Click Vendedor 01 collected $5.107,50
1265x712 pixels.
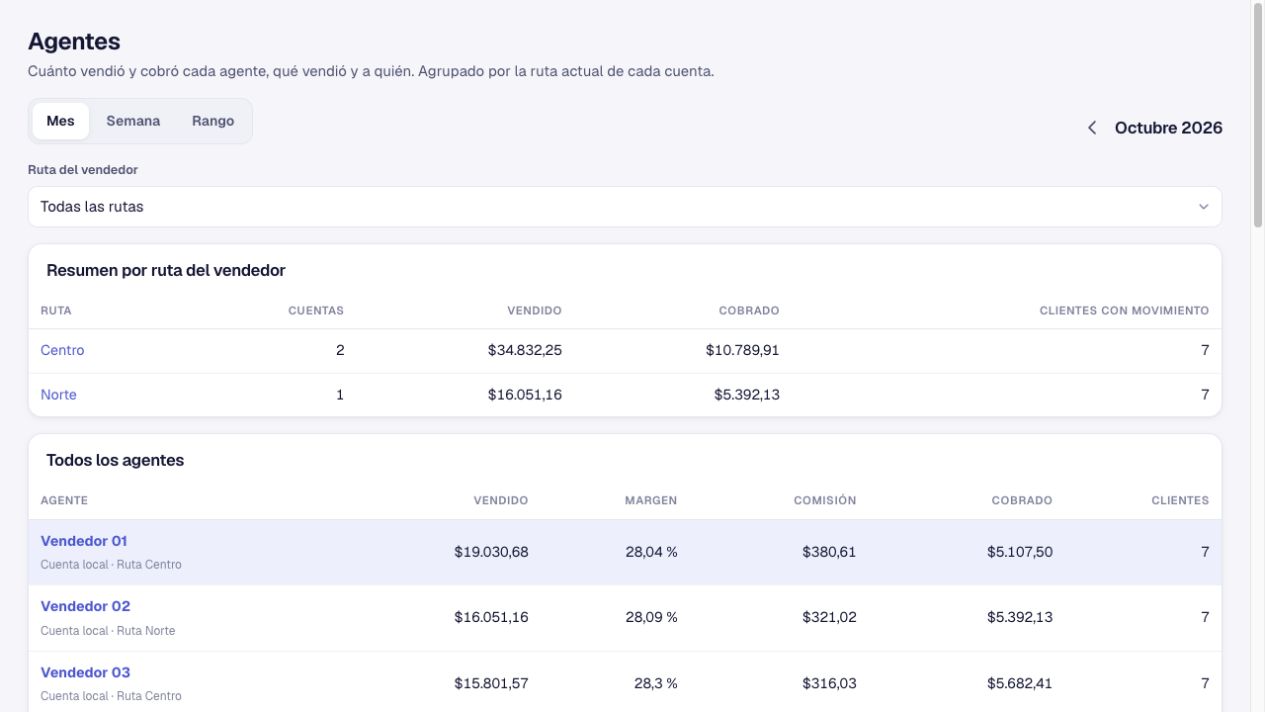1020,552
